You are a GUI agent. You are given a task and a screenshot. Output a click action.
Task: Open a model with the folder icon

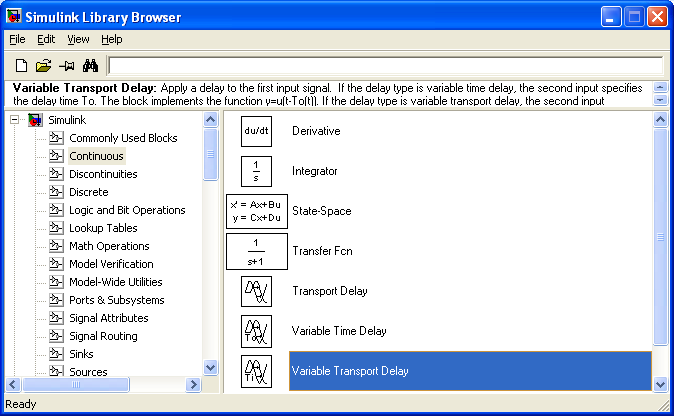point(43,66)
